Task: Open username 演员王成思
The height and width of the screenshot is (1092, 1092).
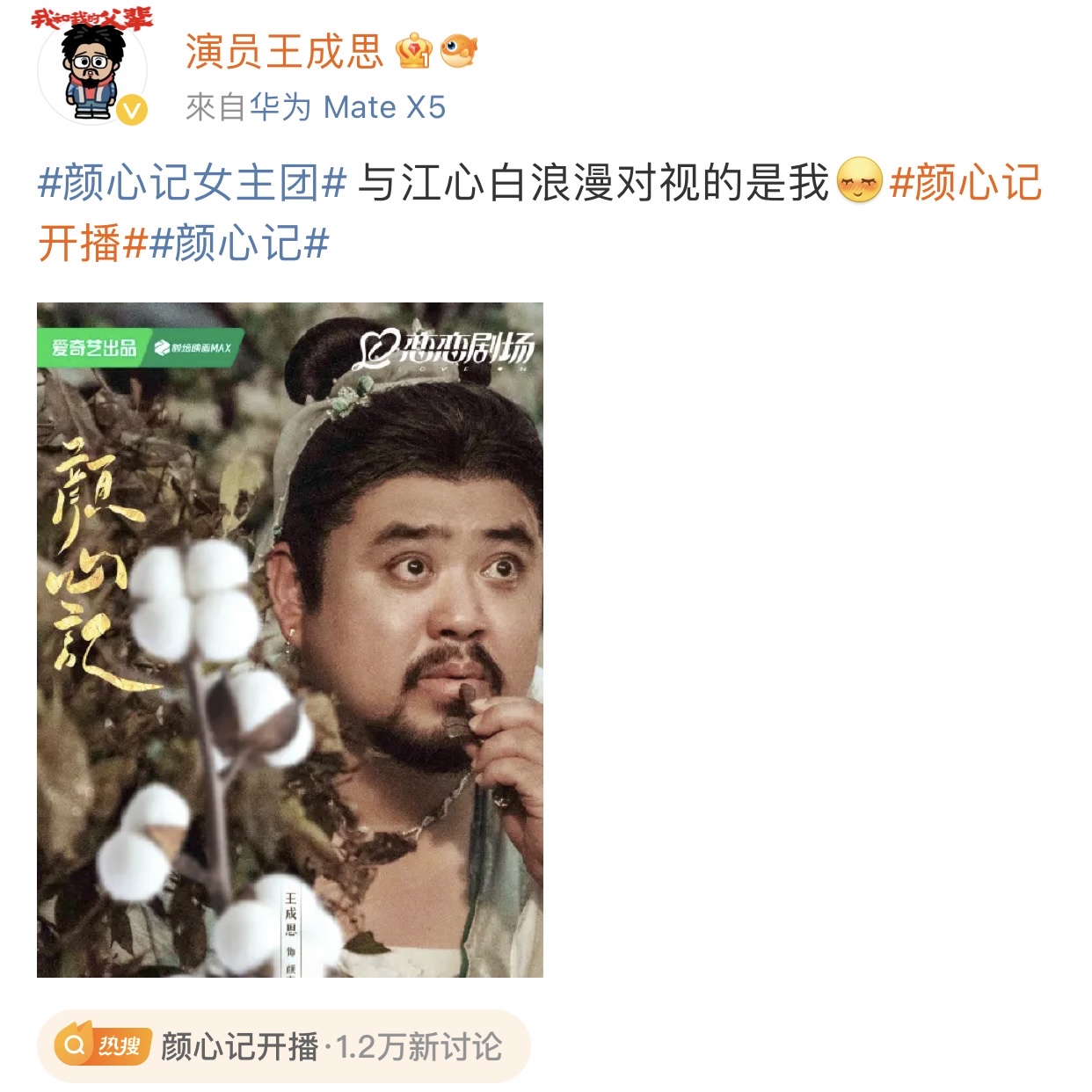Action: [x=284, y=52]
